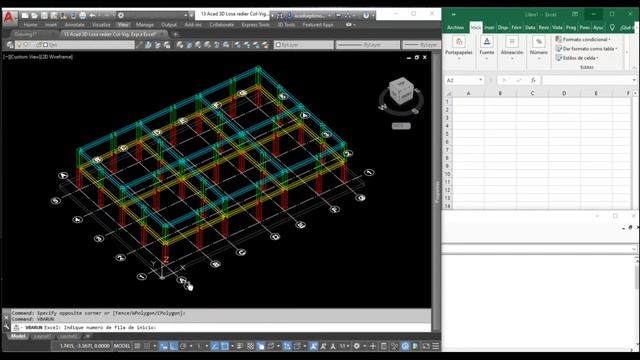Close the command line with its X icon

6,317
